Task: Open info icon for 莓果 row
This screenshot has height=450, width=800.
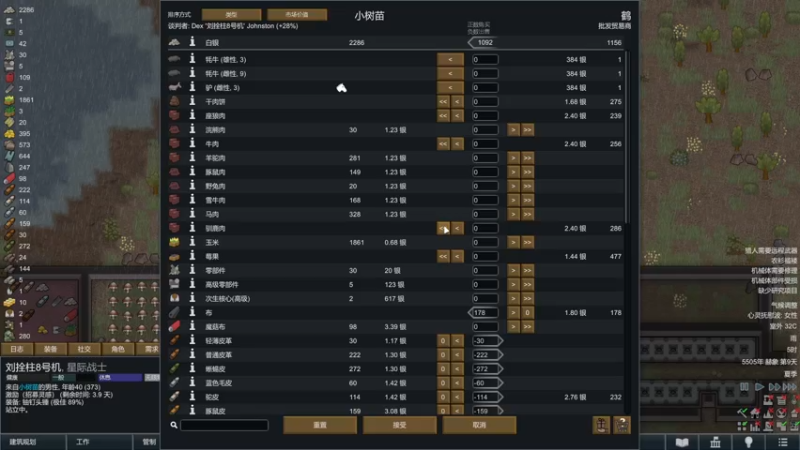Action: 192,256
